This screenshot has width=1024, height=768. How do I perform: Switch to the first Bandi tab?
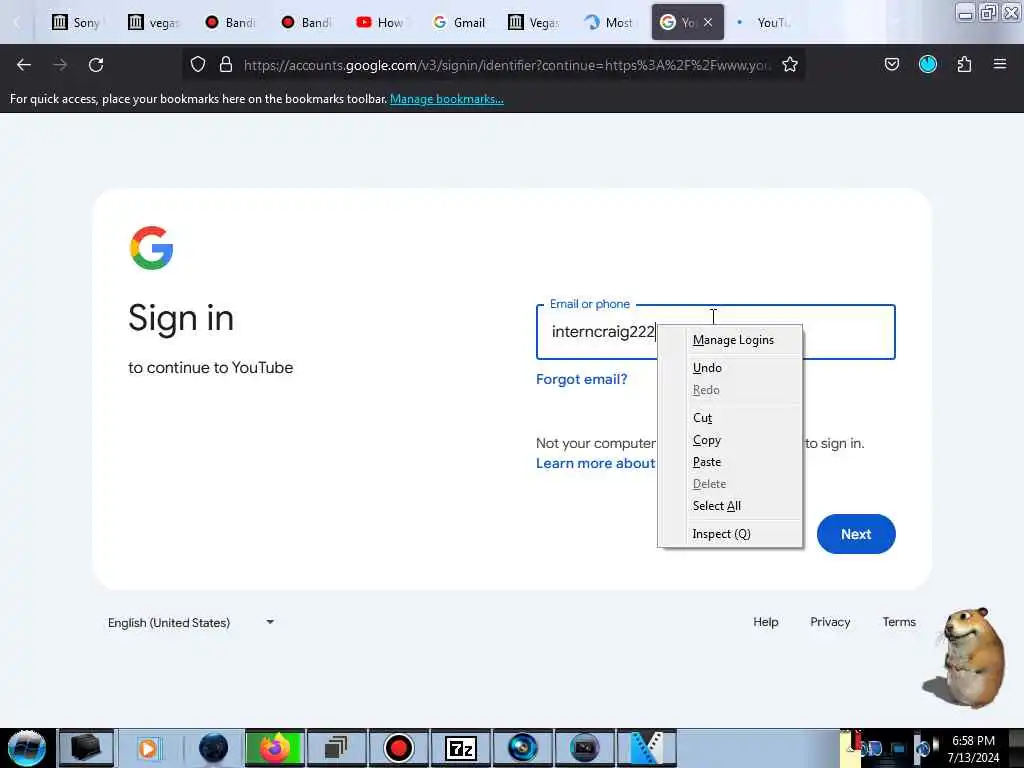pos(230,23)
